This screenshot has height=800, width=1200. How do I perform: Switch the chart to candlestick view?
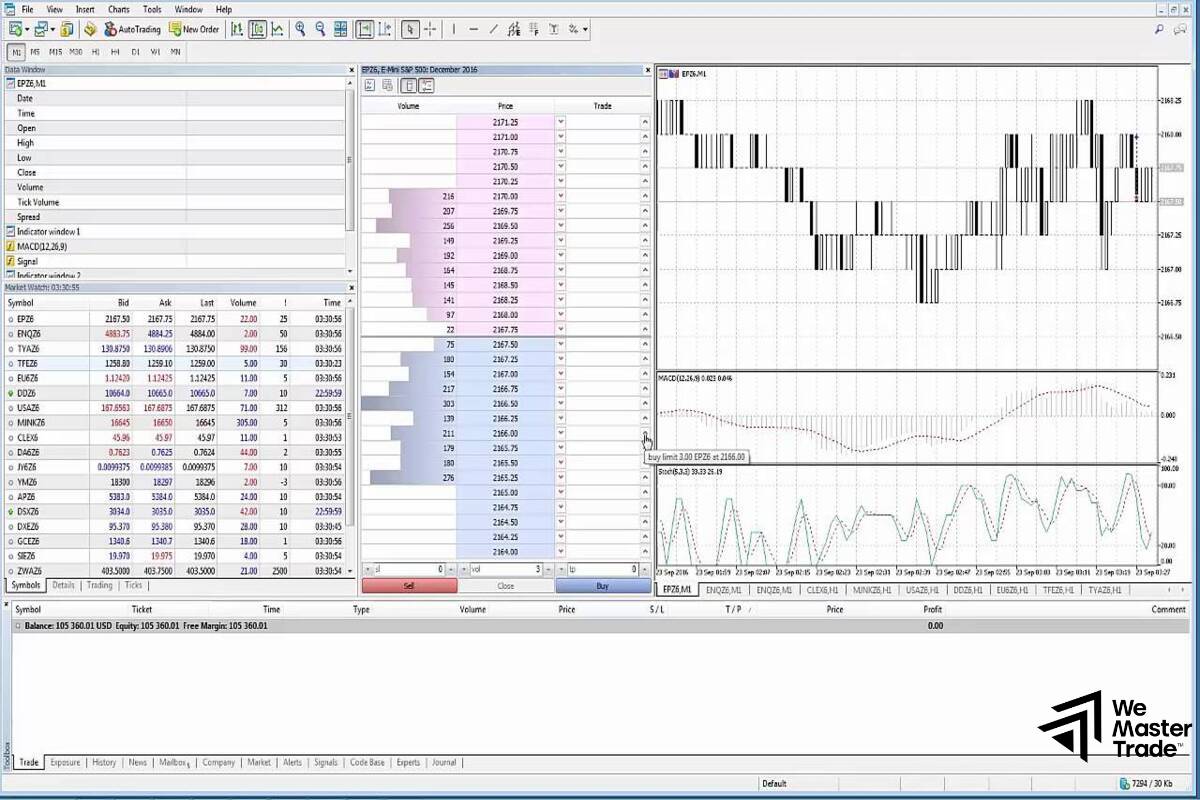pos(257,29)
